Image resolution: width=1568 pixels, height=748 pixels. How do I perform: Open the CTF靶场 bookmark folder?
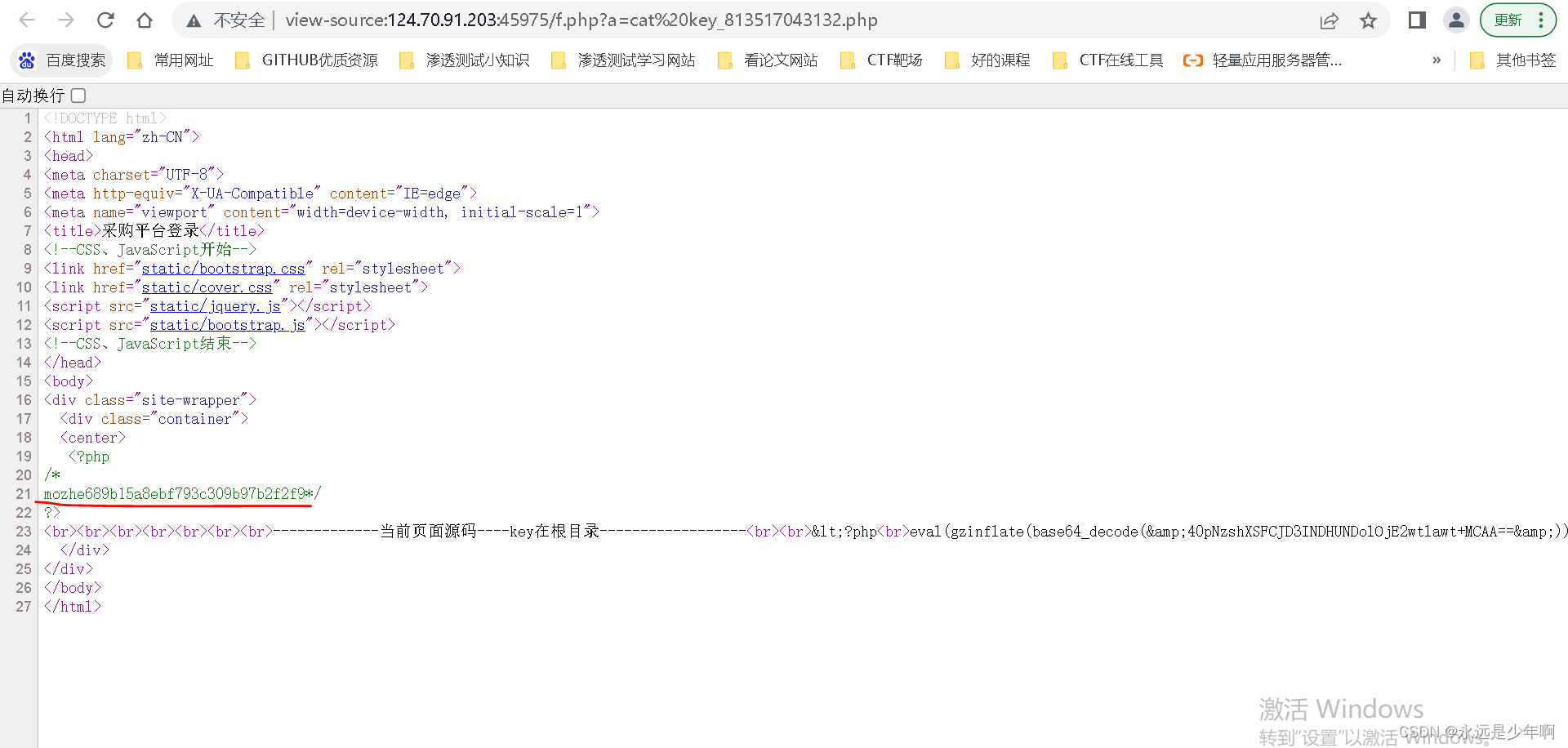point(881,60)
